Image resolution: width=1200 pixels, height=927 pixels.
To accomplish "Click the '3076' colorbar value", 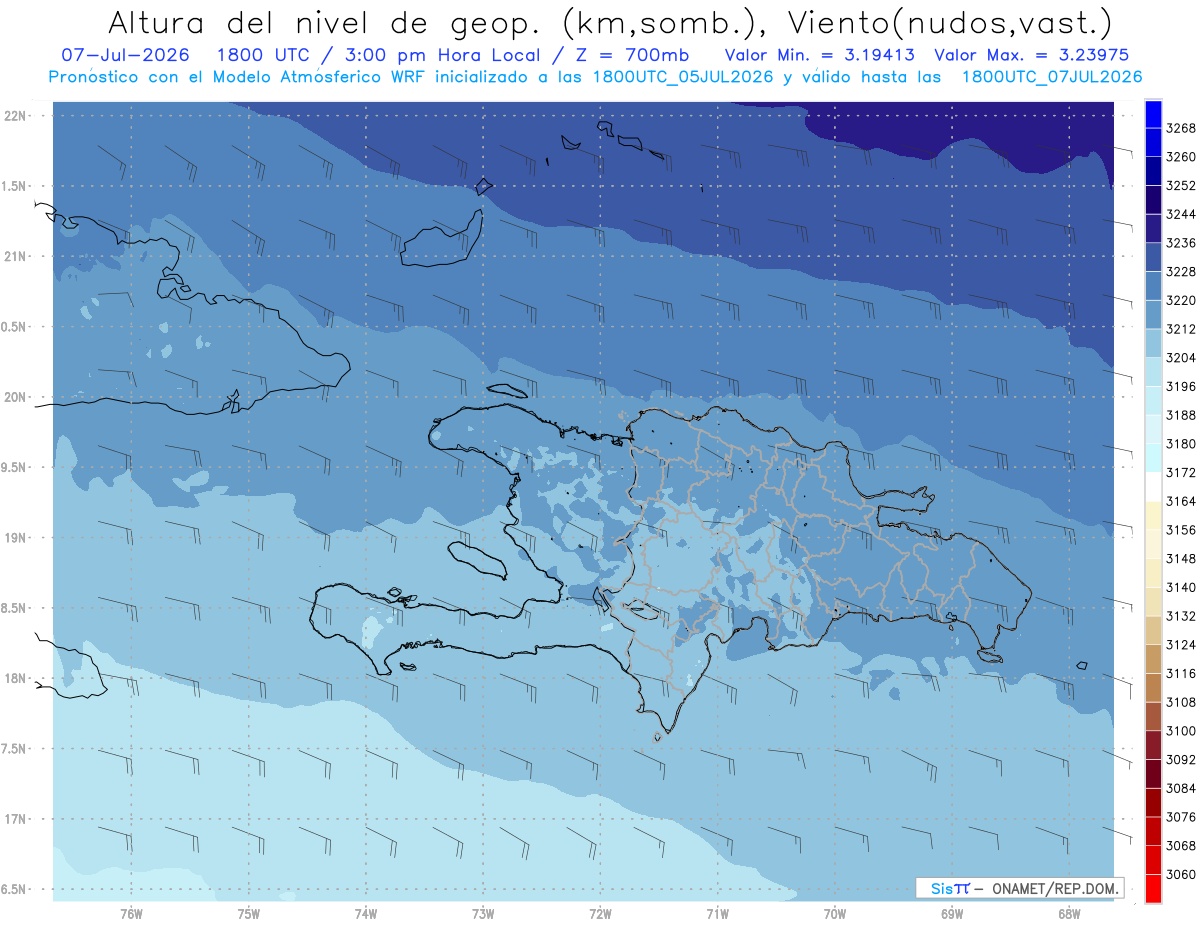I will coord(1181,817).
